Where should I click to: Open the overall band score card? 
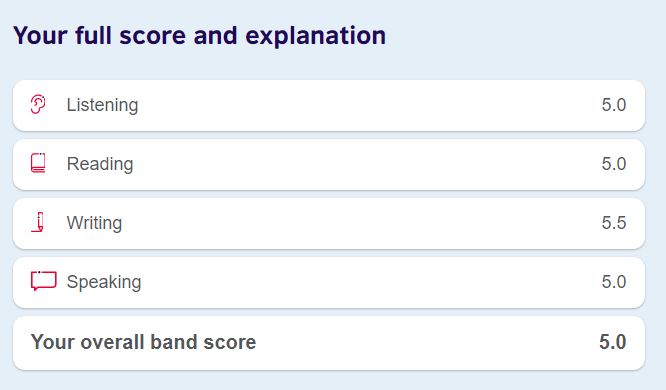tap(329, 343)
